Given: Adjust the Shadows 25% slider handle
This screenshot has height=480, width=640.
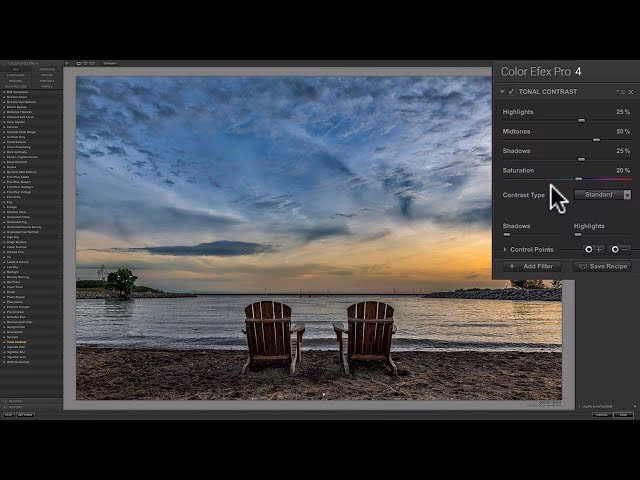Looking at the screenshot, I should click(581, 159).
